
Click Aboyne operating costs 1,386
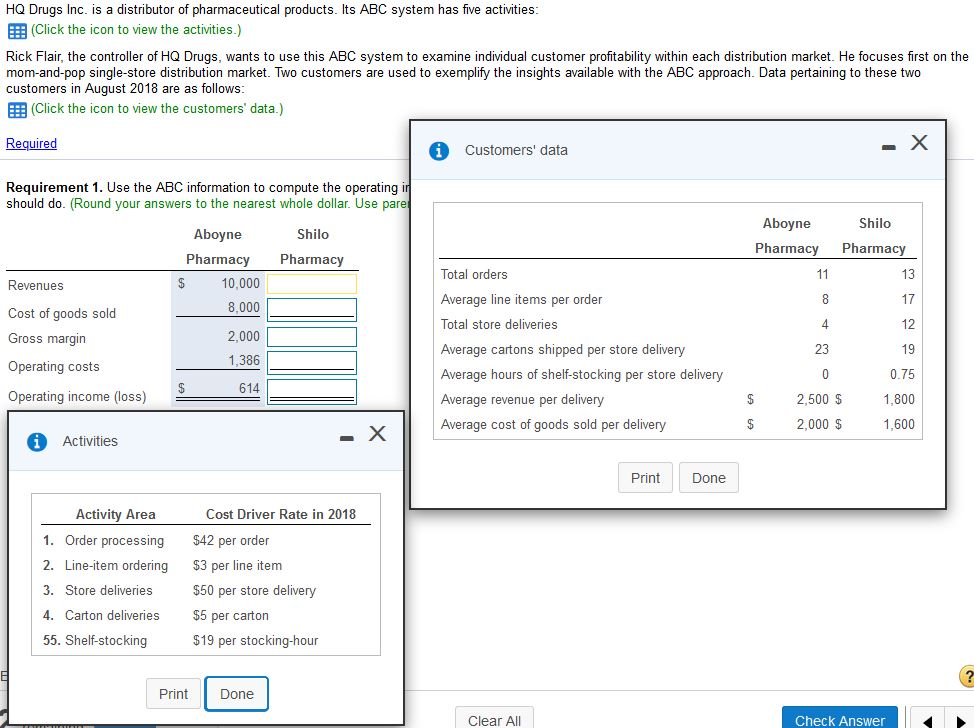pyautogui.click(x=244, y=360)
